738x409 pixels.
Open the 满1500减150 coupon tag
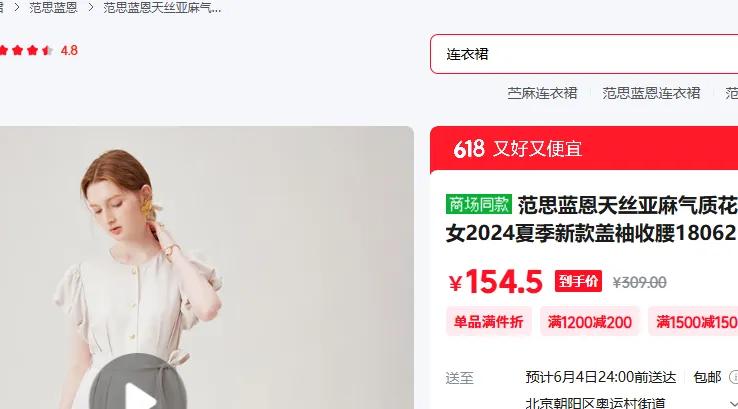[694, 321]
